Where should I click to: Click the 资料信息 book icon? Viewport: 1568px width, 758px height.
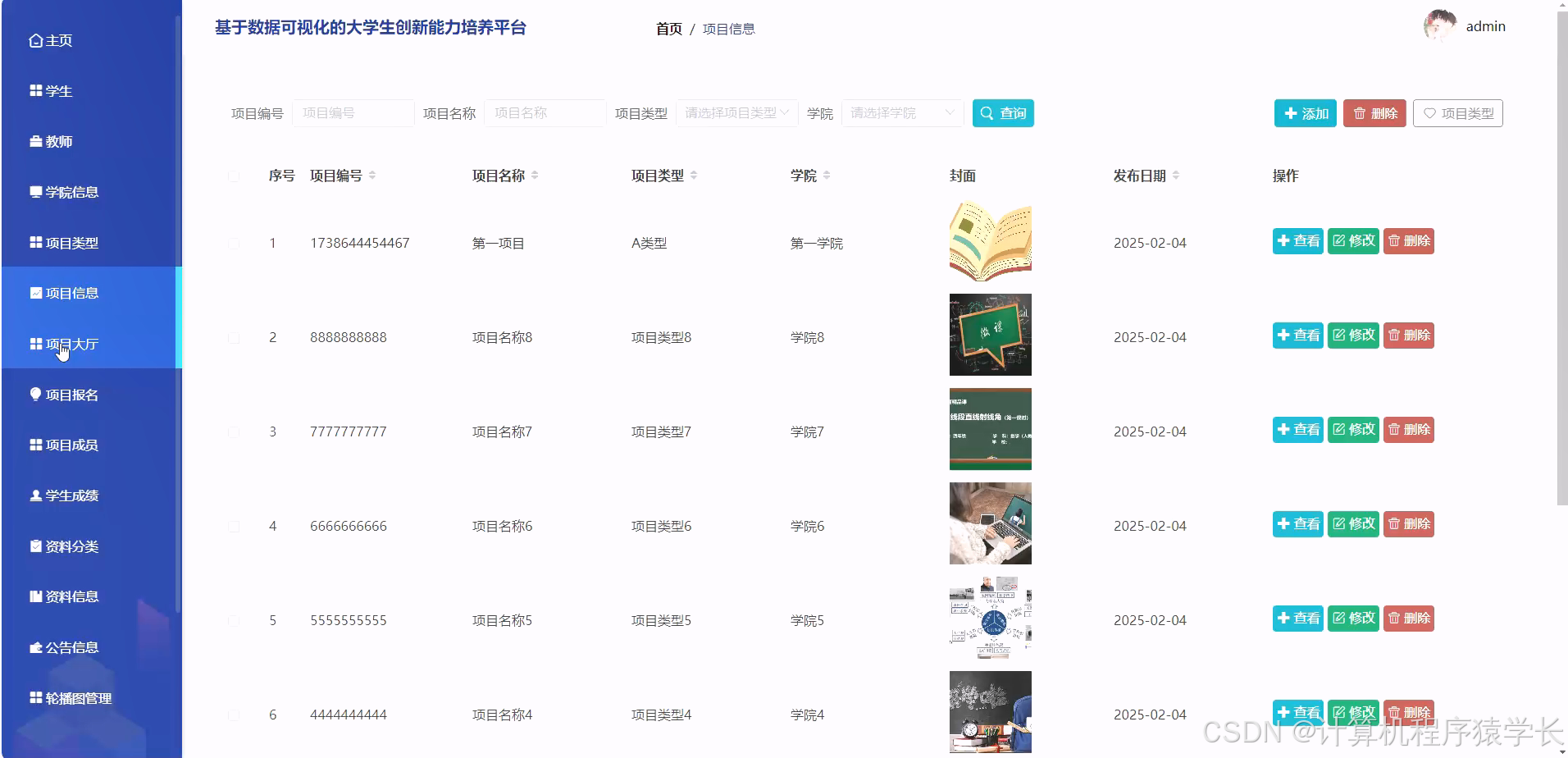36,596
